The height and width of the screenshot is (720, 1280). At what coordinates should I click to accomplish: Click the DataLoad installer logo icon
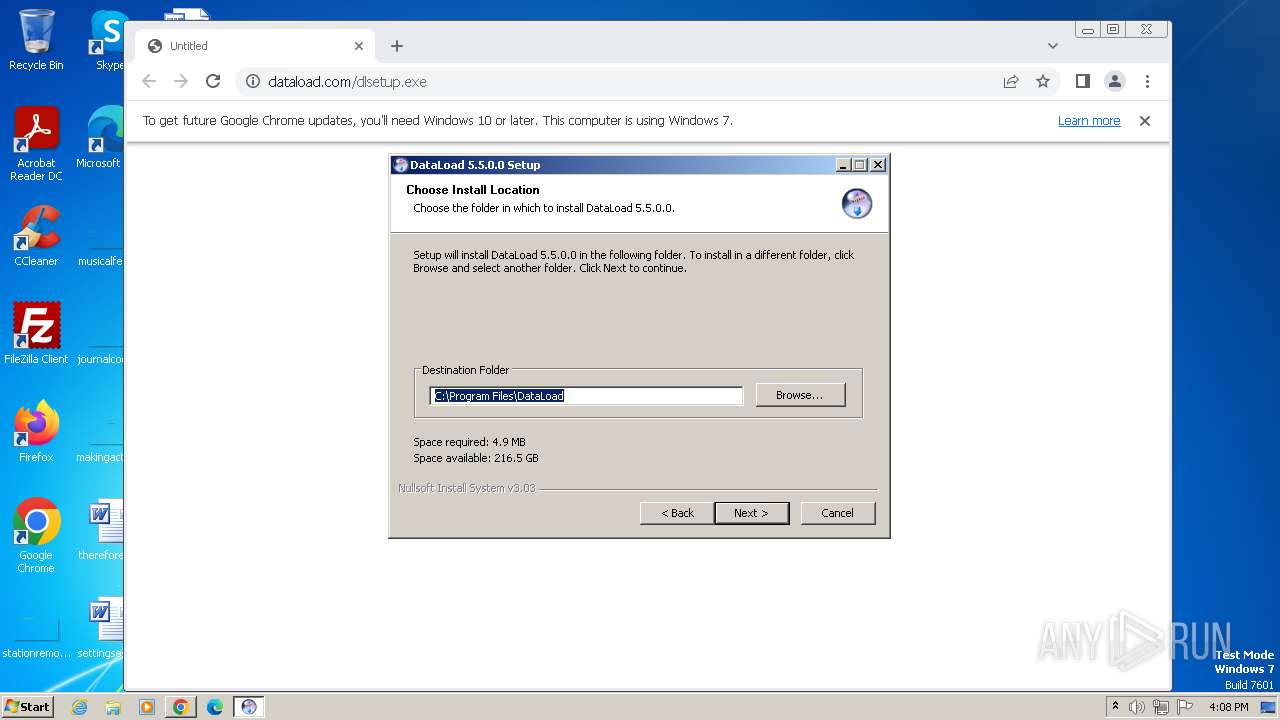[857, 204]
